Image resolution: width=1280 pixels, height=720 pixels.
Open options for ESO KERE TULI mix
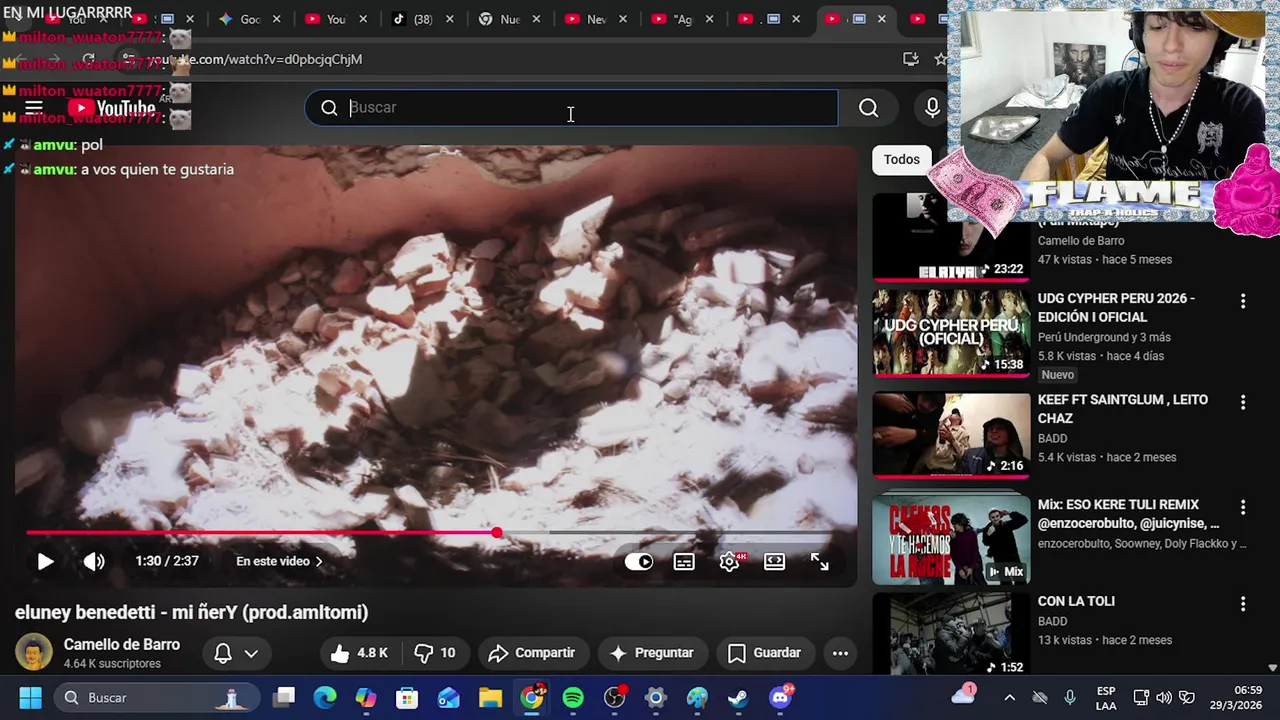[1243, 507]
